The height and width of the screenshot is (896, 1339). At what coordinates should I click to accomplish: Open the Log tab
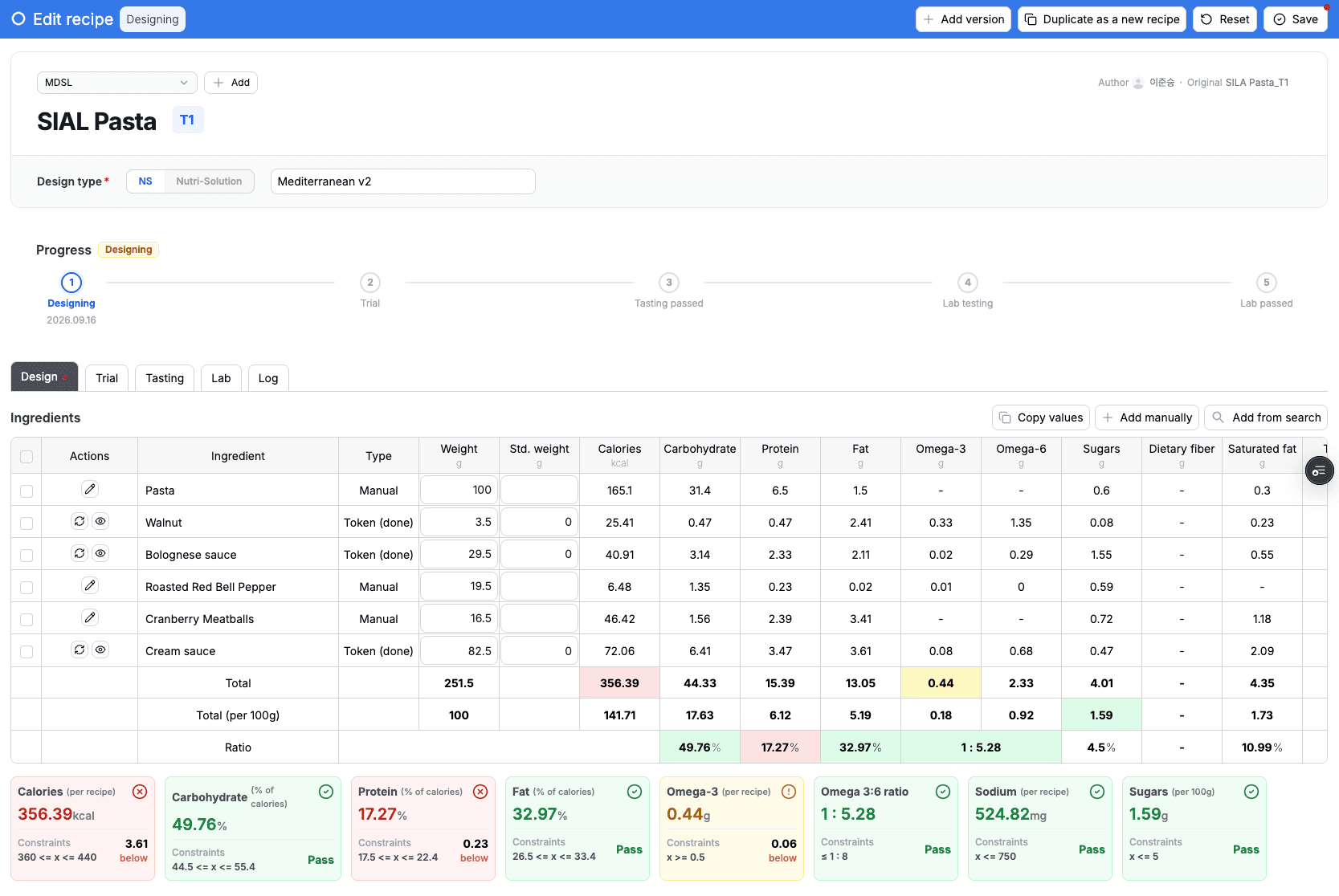268,378
